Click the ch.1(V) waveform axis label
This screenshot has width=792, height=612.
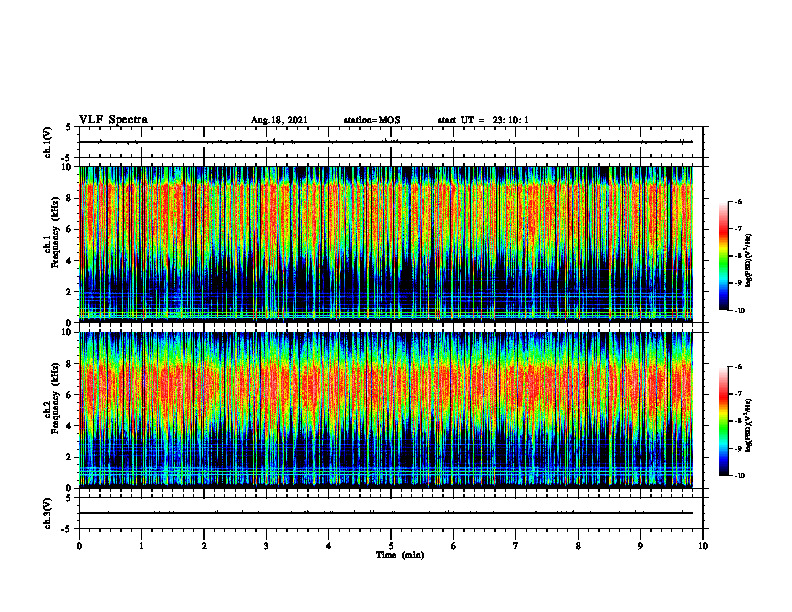coord(47,142)
